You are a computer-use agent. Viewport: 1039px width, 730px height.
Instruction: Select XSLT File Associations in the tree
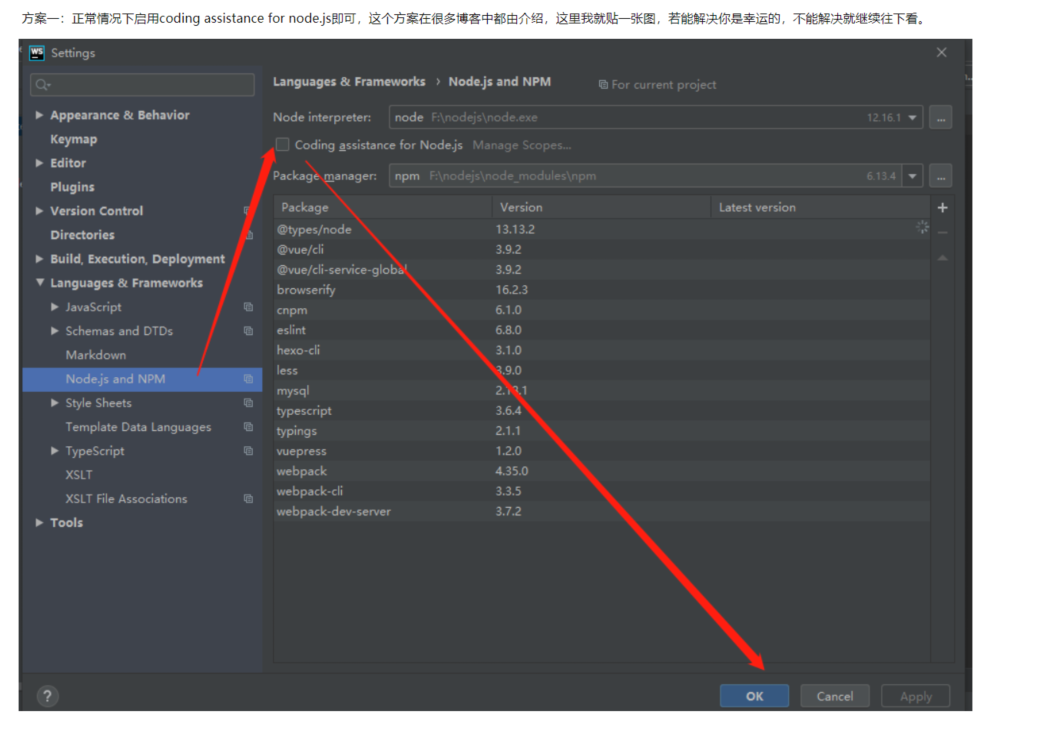126,498
